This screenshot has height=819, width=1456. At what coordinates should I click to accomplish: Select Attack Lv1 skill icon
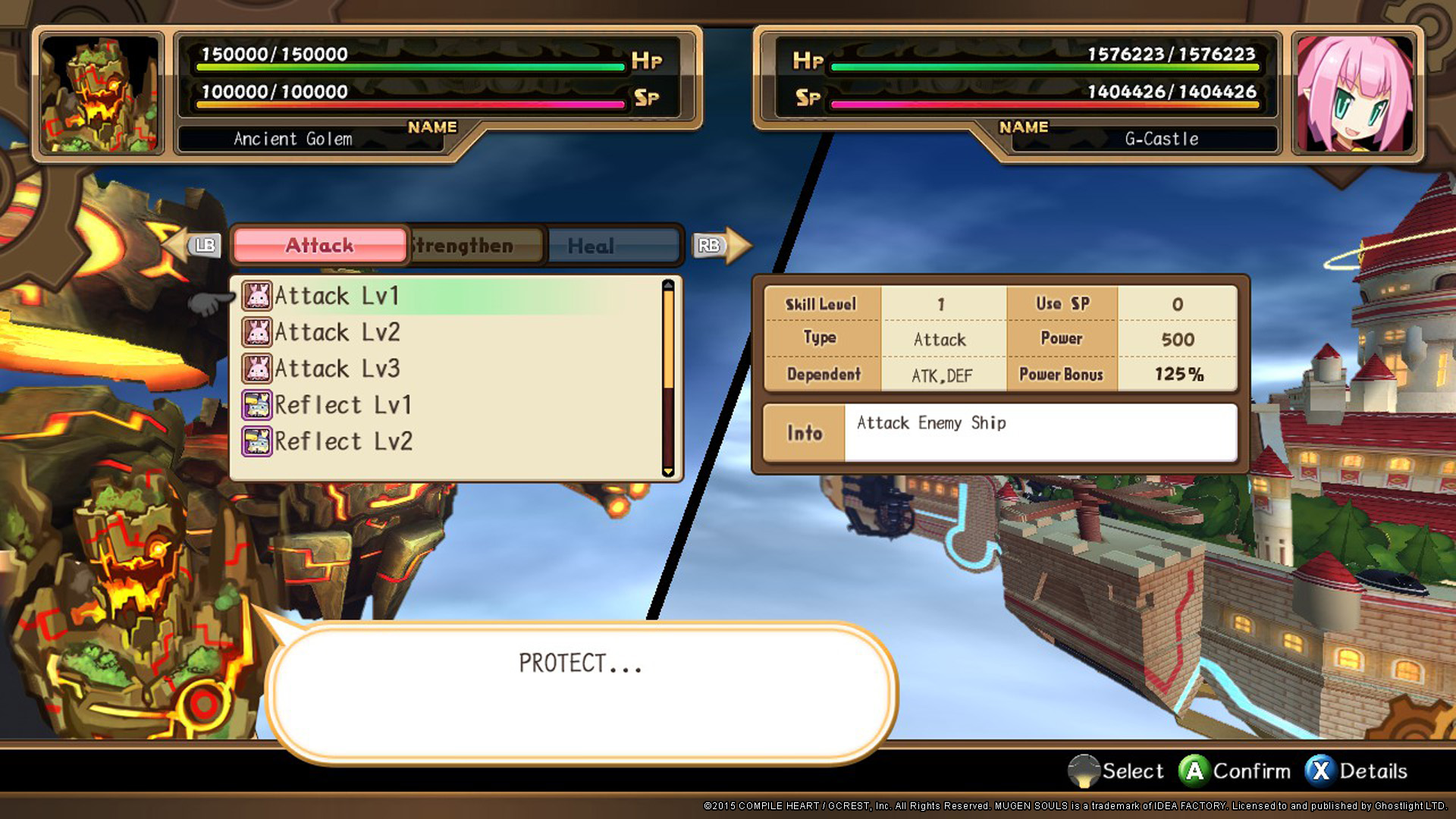(256, 294)
